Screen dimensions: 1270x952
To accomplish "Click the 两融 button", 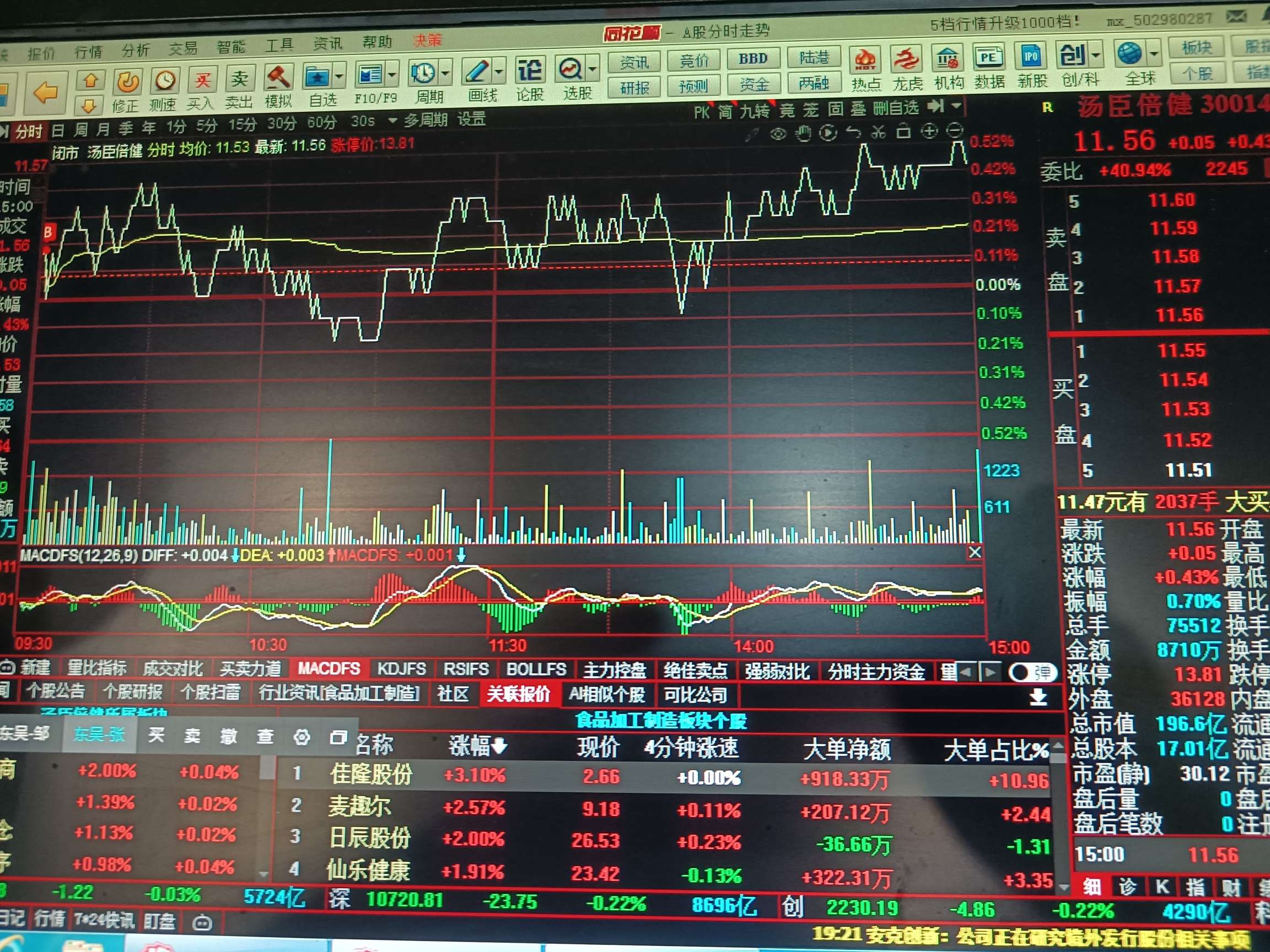I will coord(814,84).
